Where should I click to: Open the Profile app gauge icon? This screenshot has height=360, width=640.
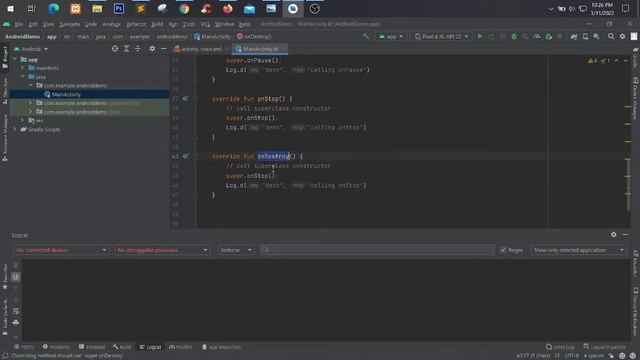pos(537,37)
